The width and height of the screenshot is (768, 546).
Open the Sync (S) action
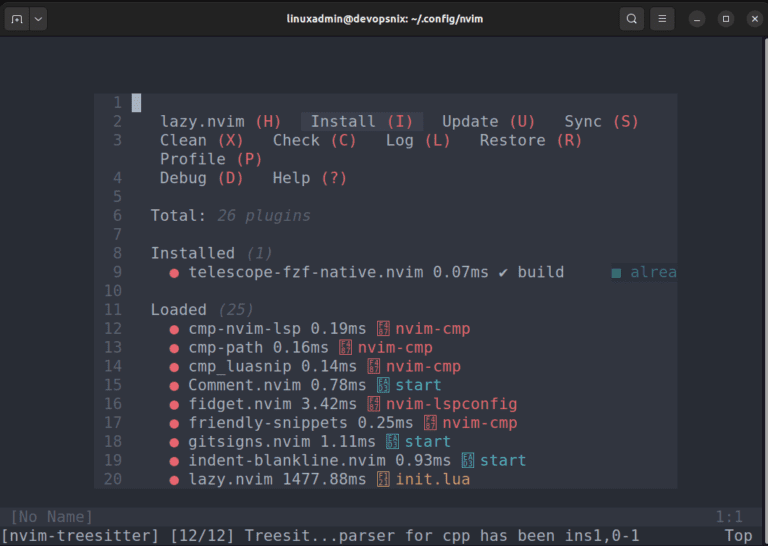point(601,121)
